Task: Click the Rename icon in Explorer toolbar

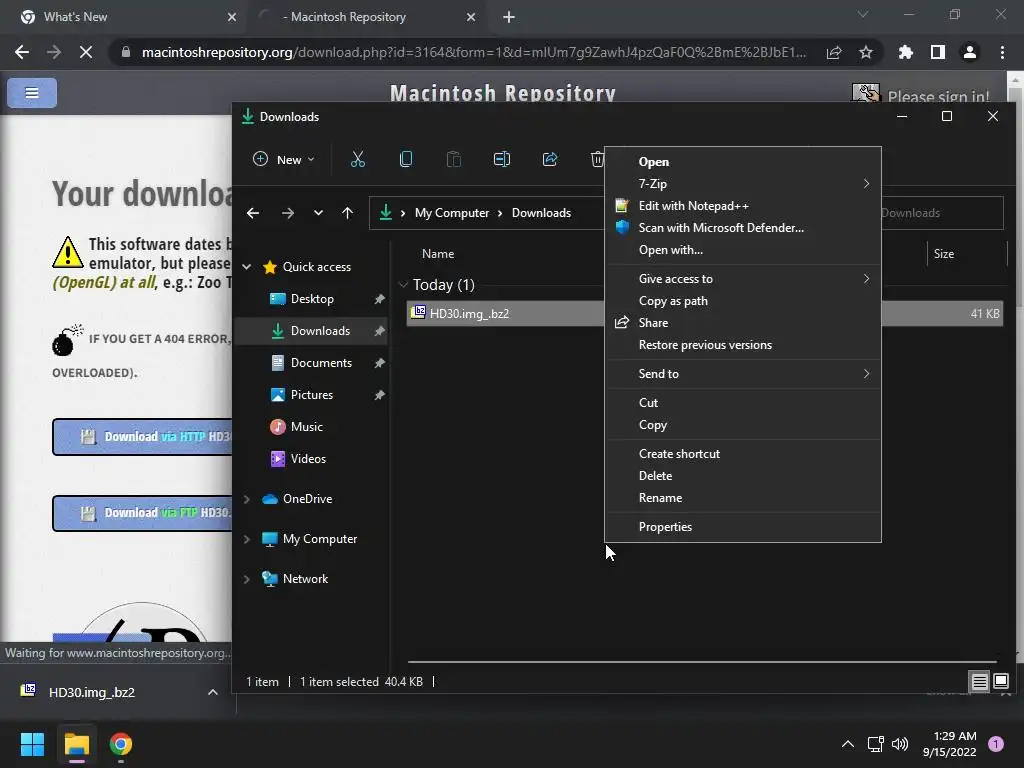Action: click(x=502, y=159)
